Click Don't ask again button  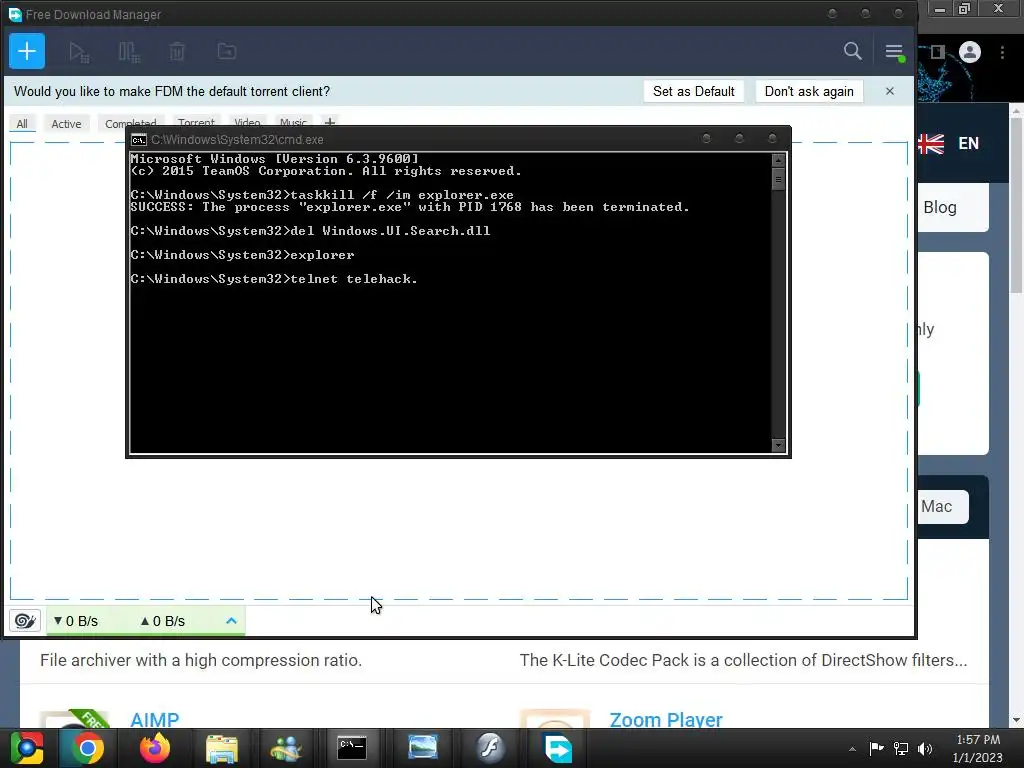tap(809, 91)
